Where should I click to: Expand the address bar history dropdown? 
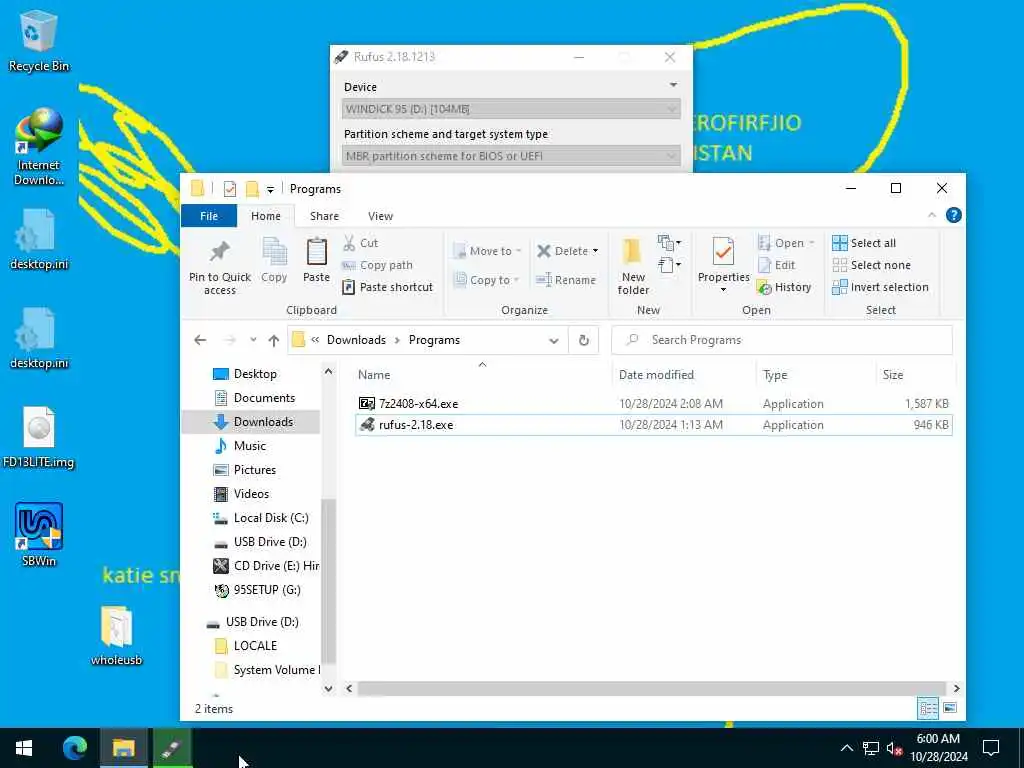coord(554,340)
